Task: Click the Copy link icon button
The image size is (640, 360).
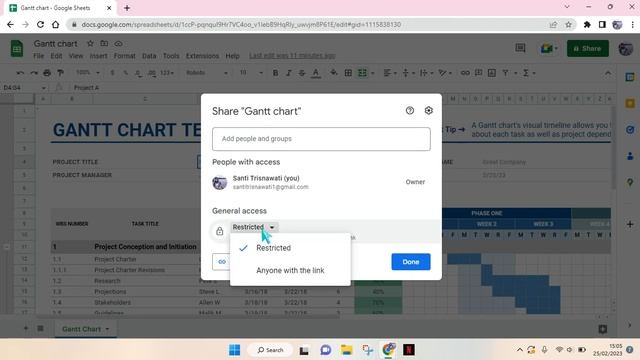Action: [222, 262]
